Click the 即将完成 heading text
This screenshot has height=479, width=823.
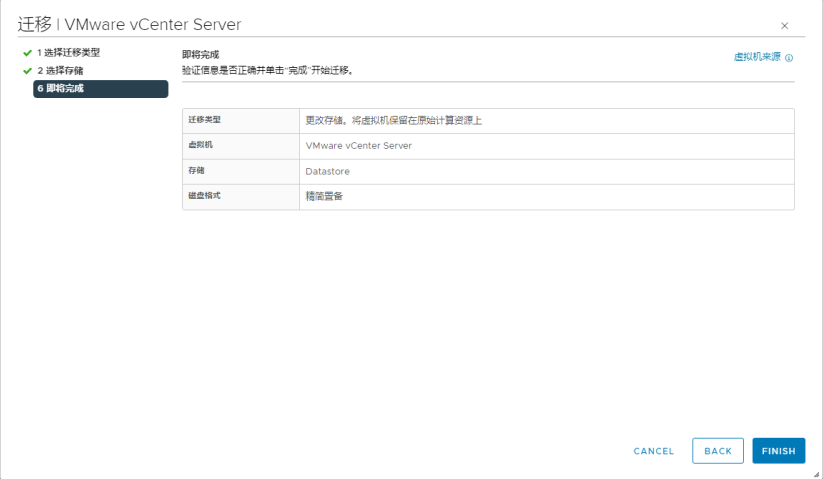[201, 55]
